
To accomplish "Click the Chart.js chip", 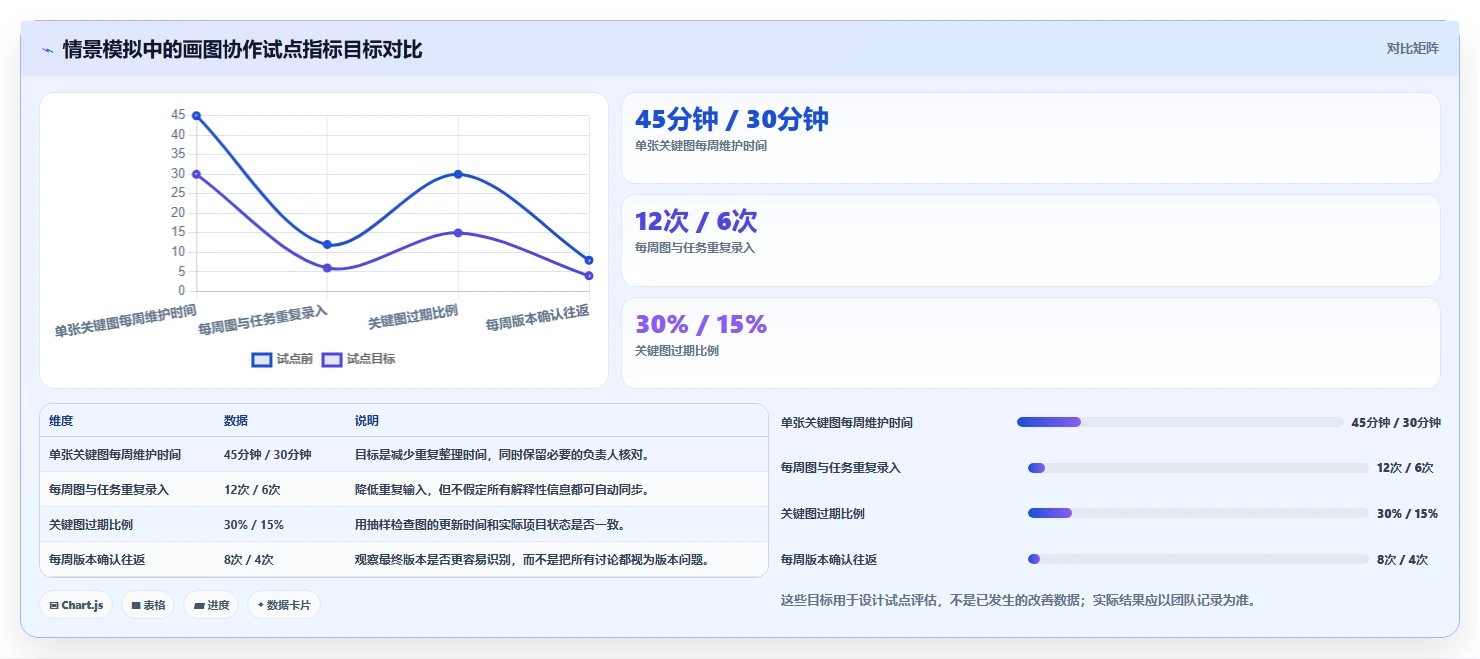I will 76,605.
